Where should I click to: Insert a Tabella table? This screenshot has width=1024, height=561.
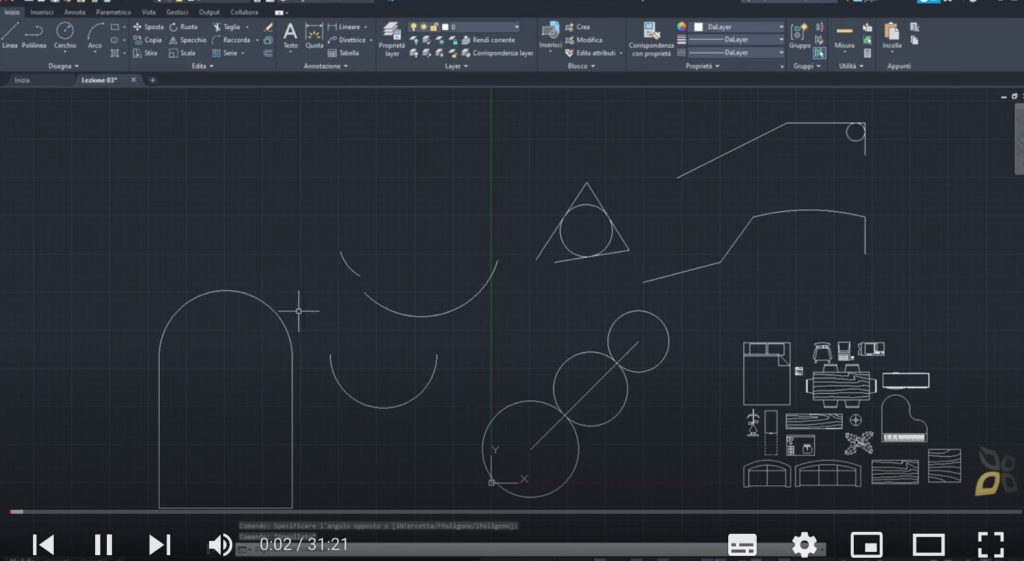click(343, 53)
